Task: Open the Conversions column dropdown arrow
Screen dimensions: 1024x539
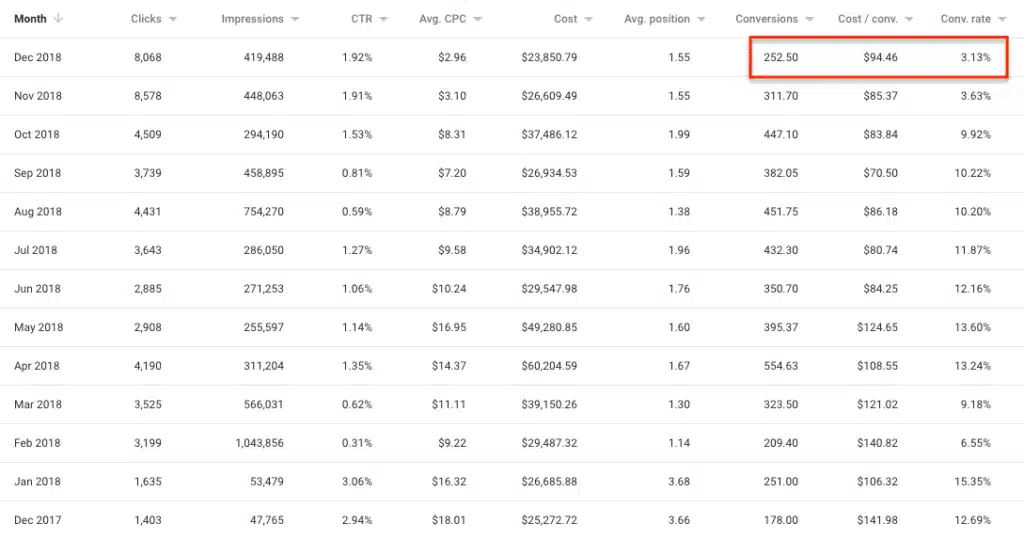Action: tap(809, 19)
